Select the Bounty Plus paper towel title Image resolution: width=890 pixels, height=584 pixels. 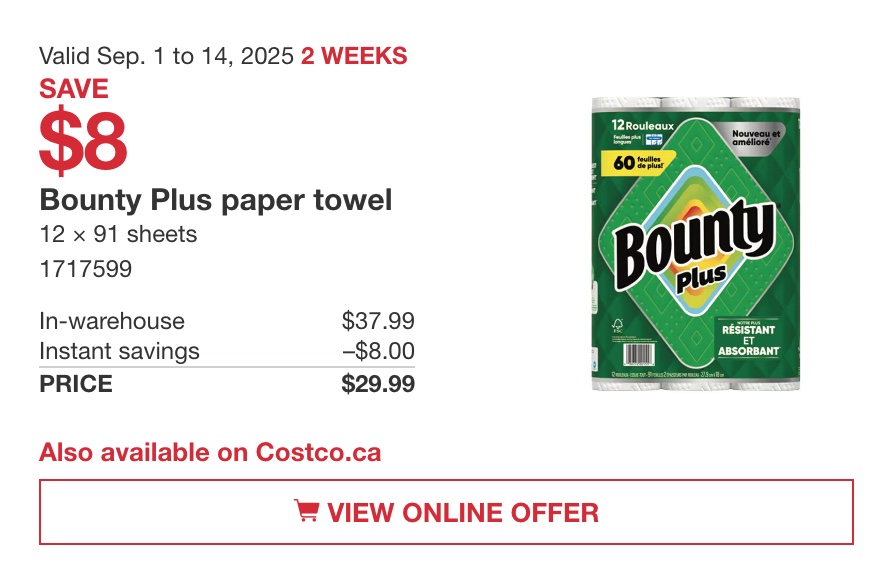click(x=216, y=200)
